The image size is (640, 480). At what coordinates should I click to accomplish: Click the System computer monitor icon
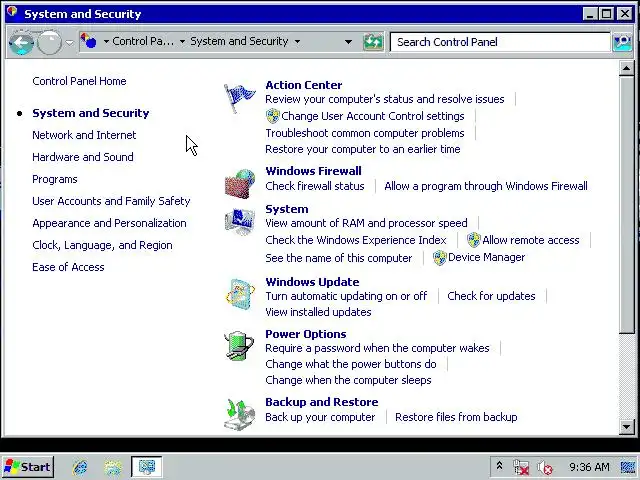coord(240,221)
